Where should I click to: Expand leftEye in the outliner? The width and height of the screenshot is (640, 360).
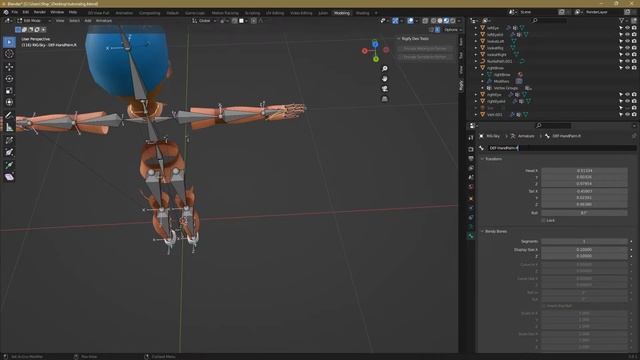point(476,28)
